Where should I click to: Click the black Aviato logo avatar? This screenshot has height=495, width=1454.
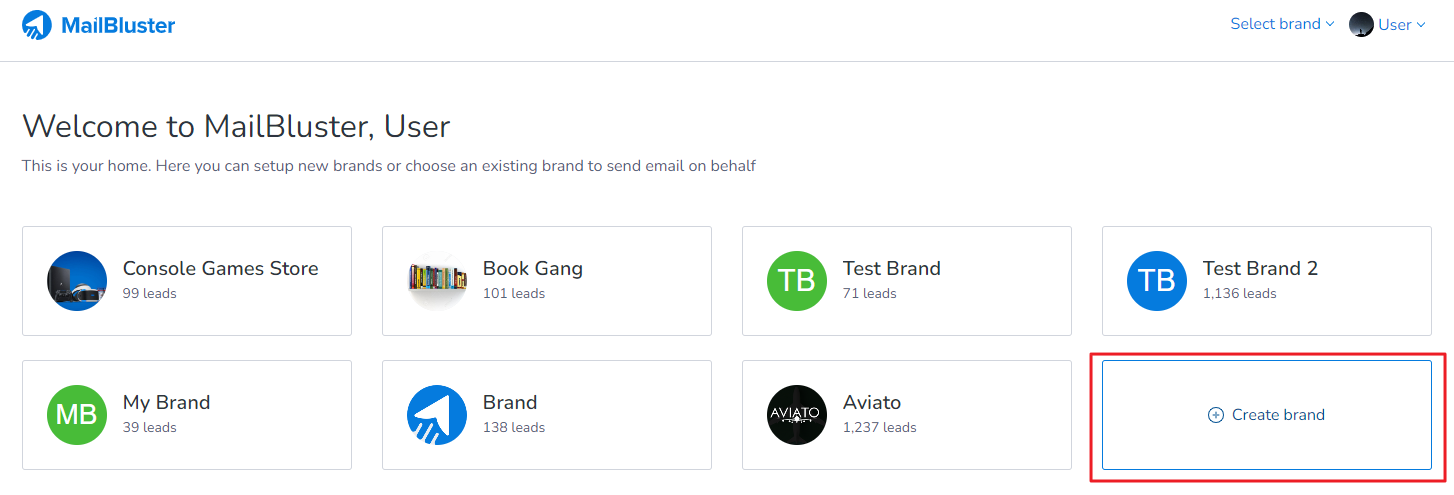coord(797,415)
